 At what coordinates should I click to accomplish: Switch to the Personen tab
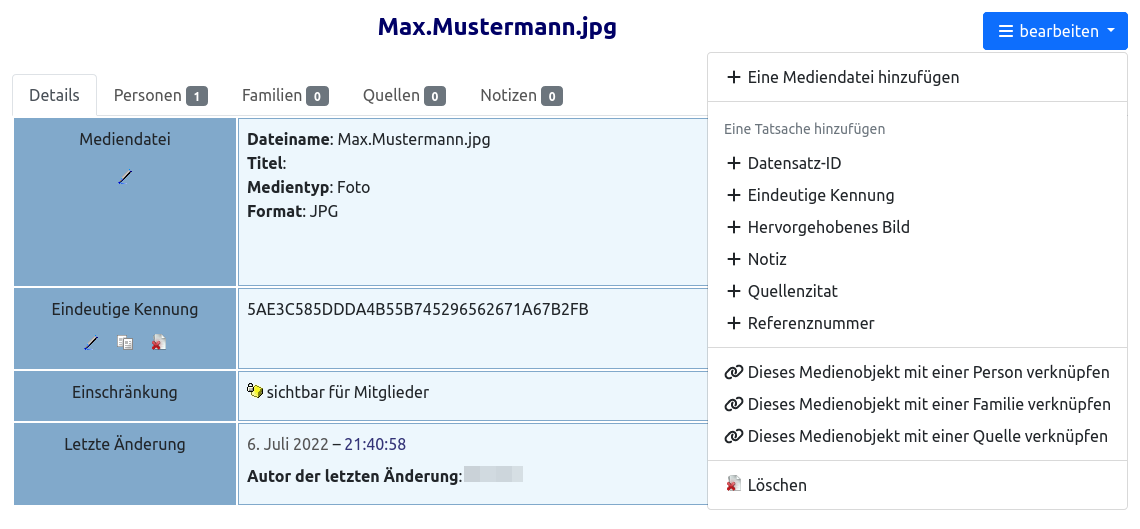(161, 95)
